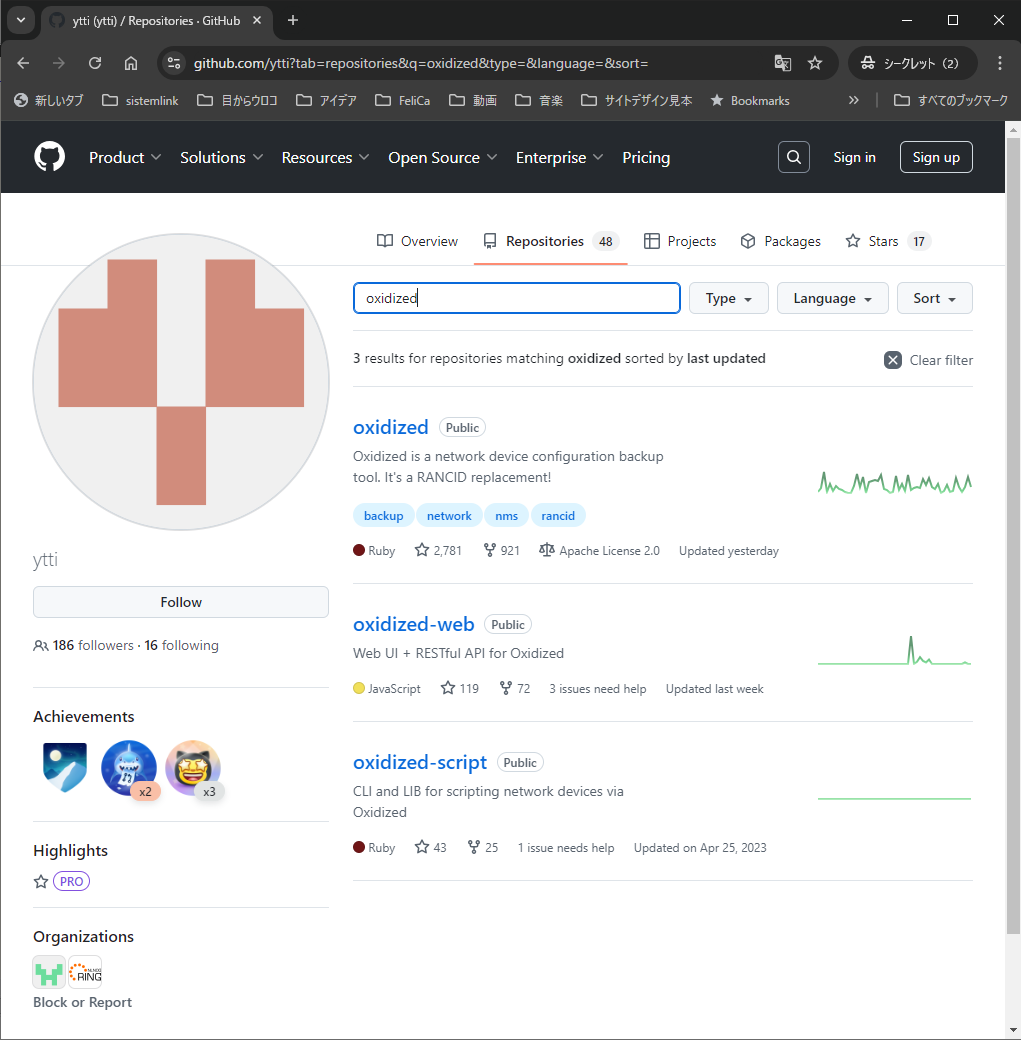1021x1040 pixels.
Task: Focus the repository search field containing oxidized
Action: (517, 298)
